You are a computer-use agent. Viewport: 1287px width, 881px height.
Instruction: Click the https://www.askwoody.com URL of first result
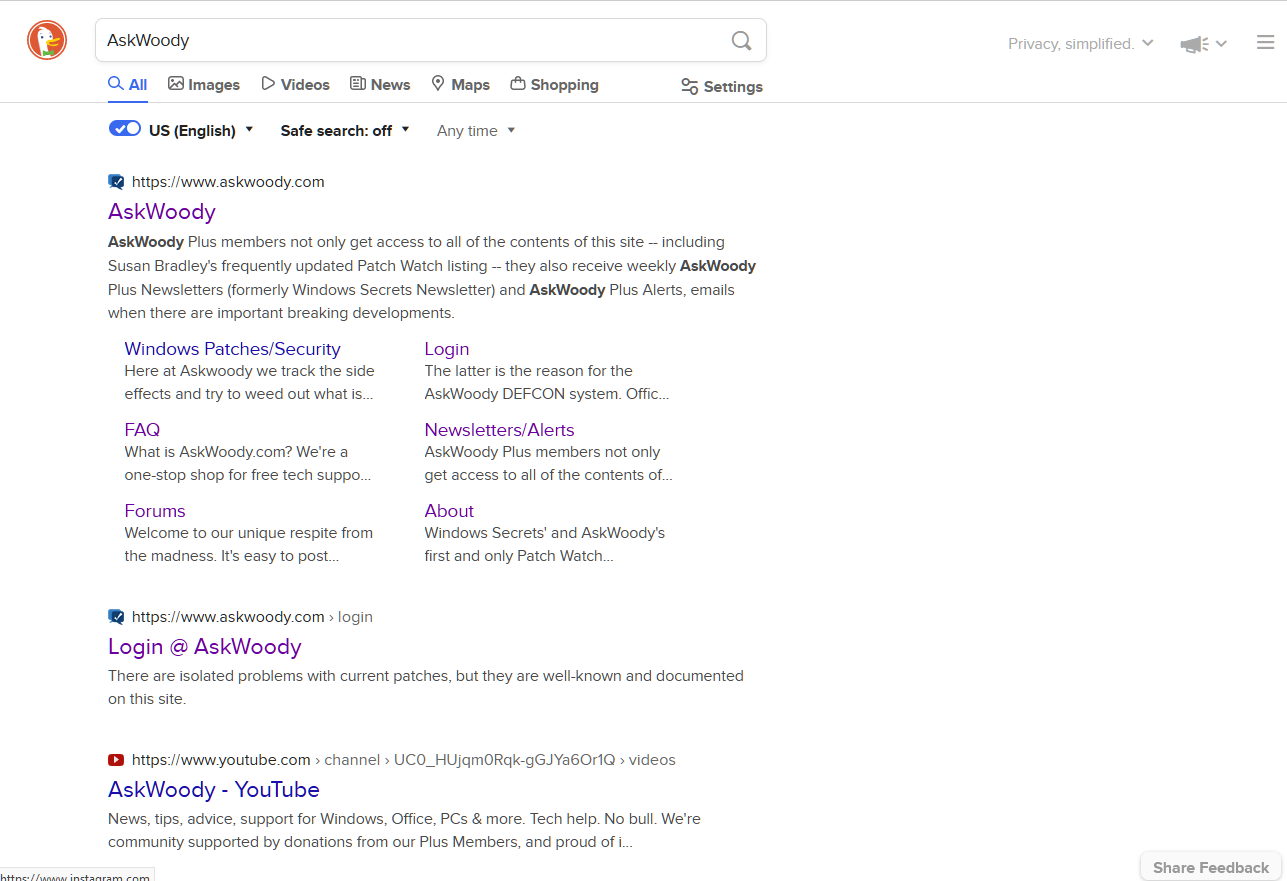click(228, 182)
